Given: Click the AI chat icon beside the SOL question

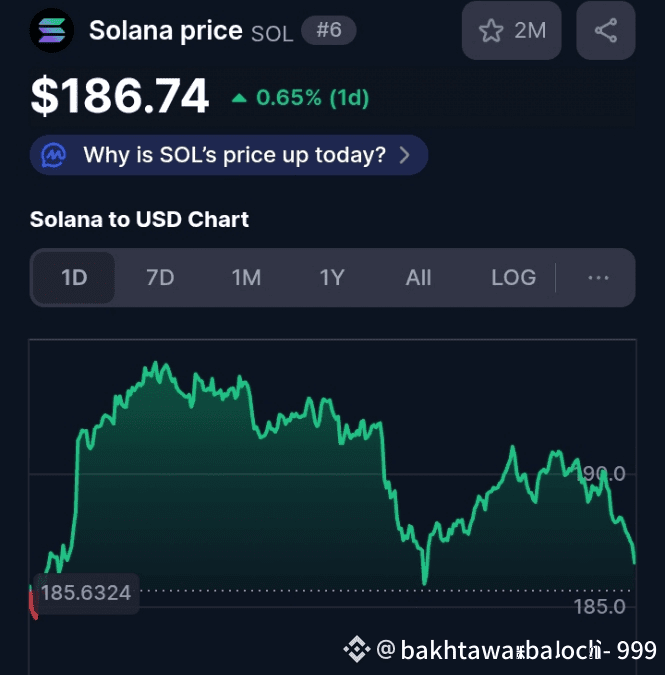Looking at the screenshot, I should 54,155.
